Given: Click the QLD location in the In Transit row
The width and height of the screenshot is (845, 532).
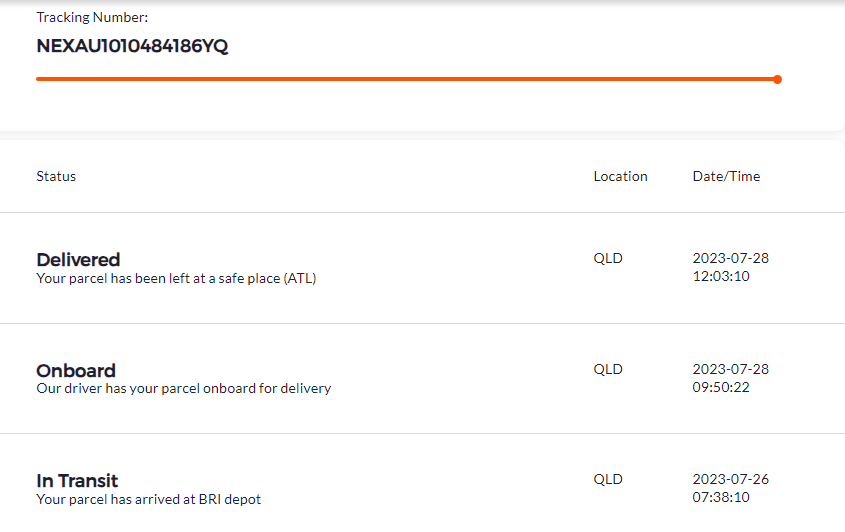Looking at the screenshot, I should tap(608, 479).
